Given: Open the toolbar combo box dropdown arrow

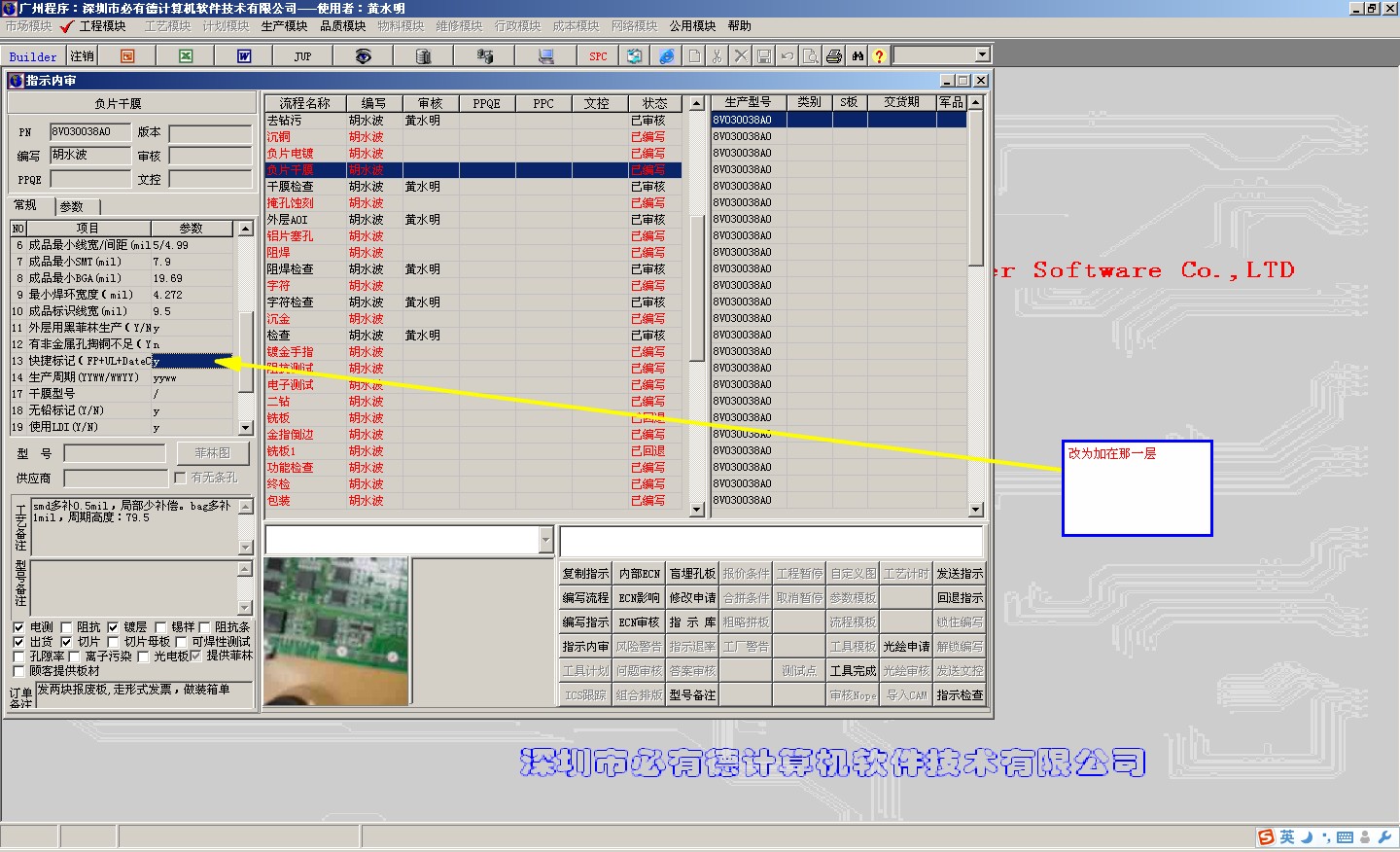Looking at the screenshot, I should (982, 55).
